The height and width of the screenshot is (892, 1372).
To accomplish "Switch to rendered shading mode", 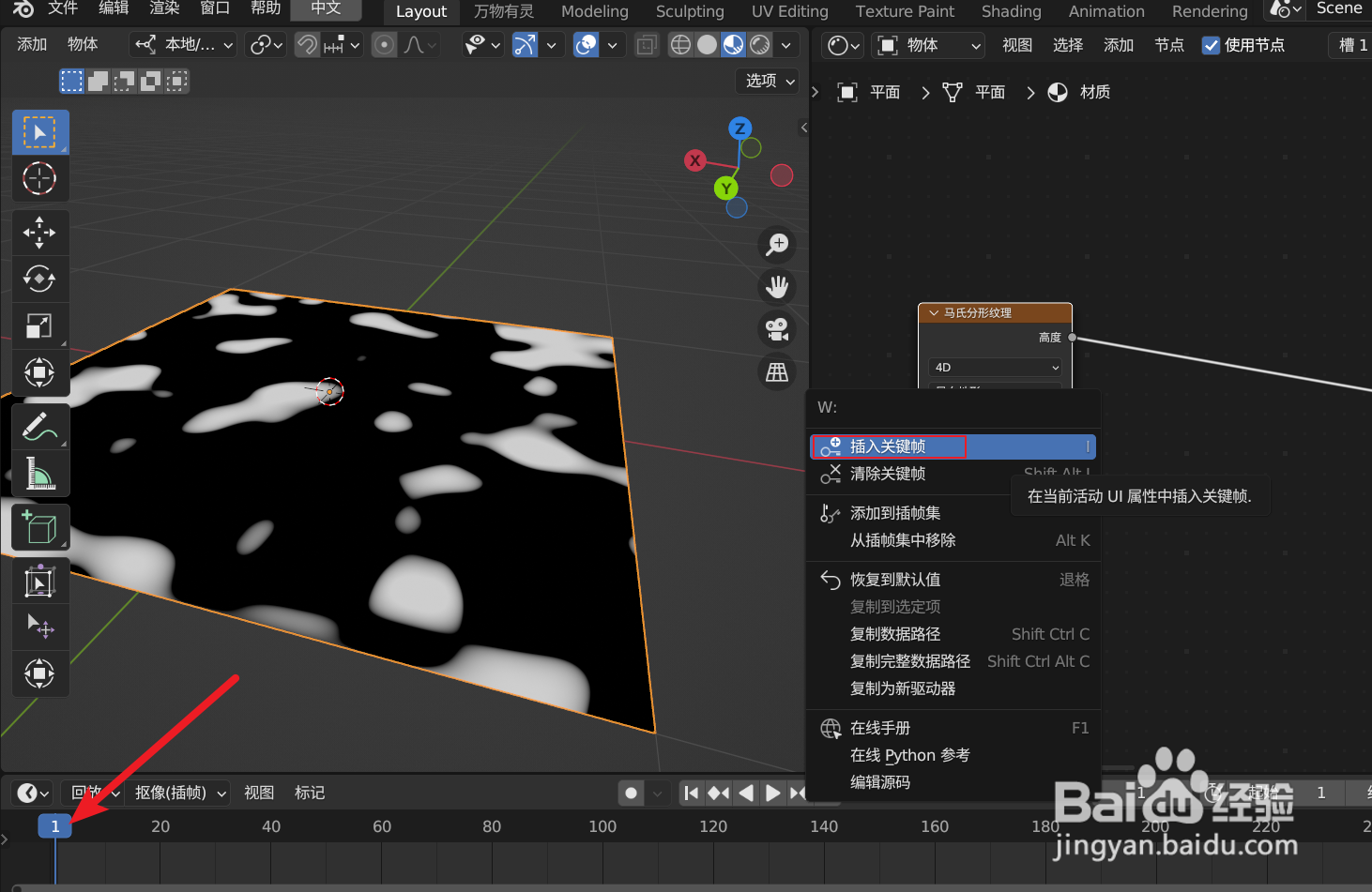I will pyautogui.click(x=760, y=44).
